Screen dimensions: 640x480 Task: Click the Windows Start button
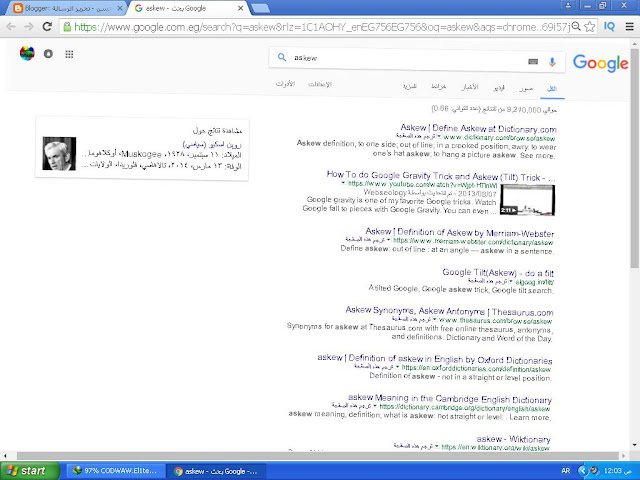click(30, 471)
